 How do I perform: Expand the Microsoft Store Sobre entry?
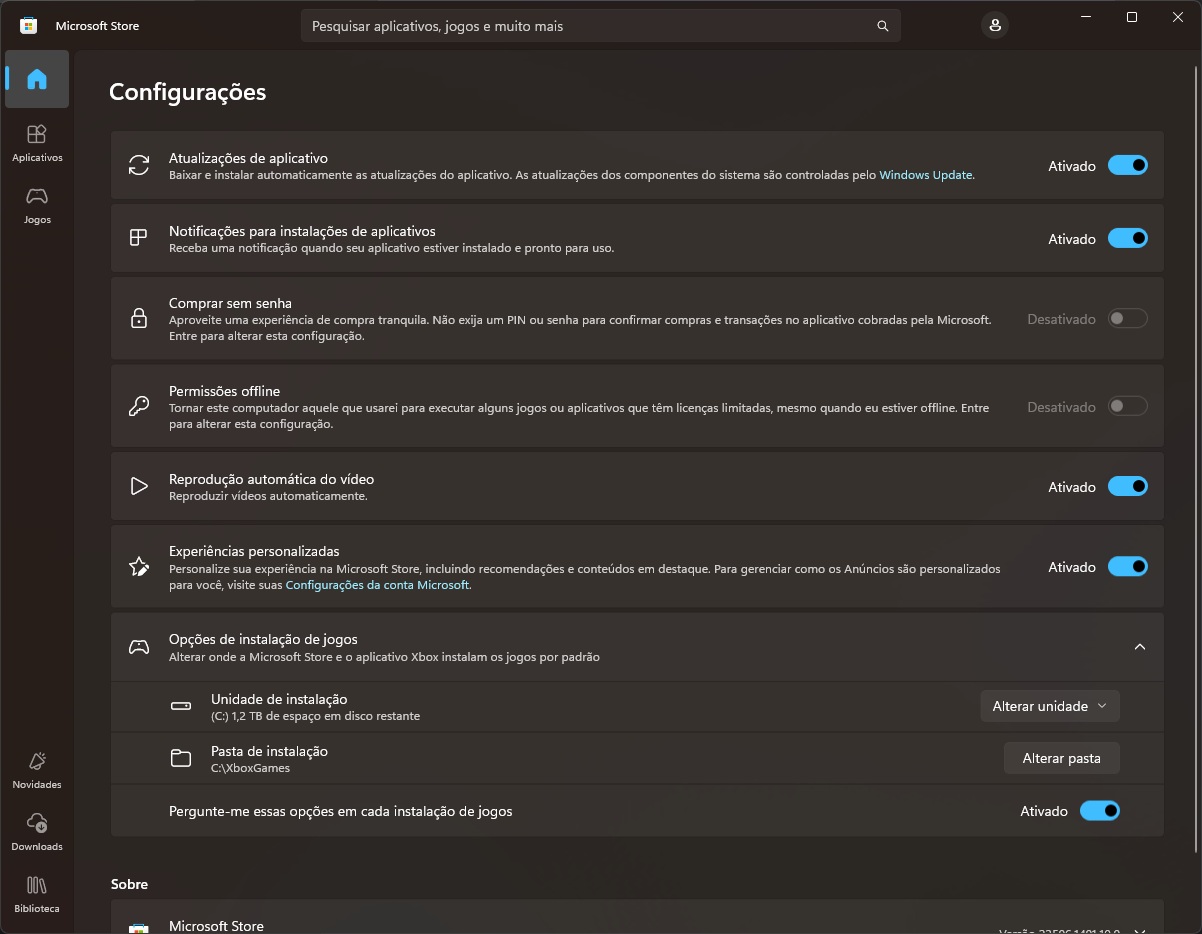1139,930
